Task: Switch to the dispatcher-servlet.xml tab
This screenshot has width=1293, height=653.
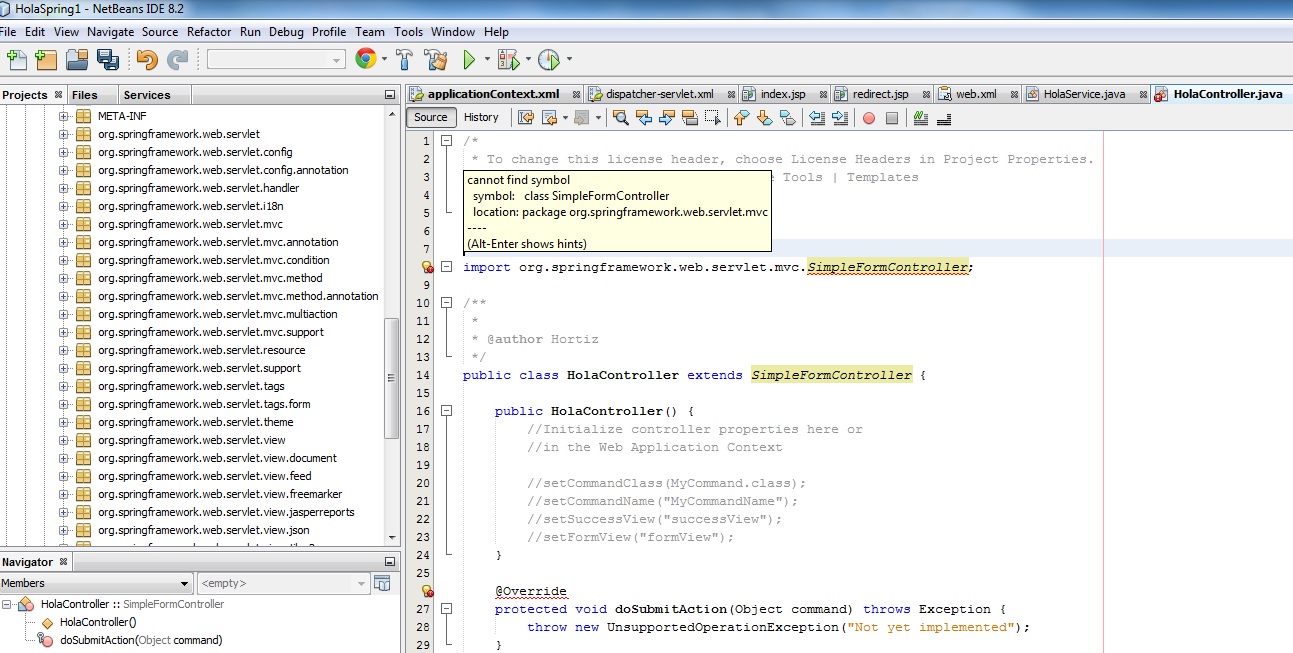Action: pos(660,94)
